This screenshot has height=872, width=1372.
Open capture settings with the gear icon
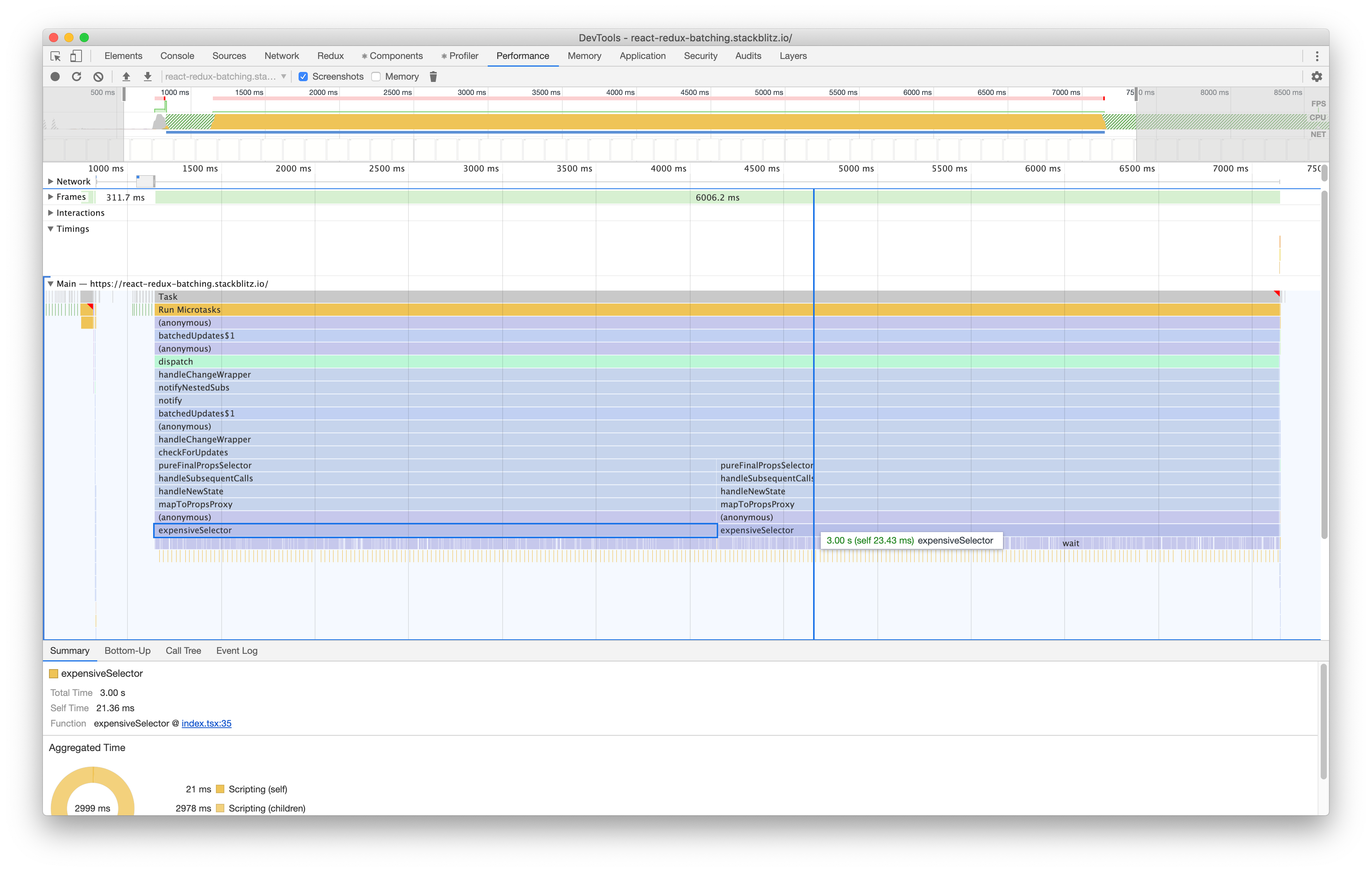1317,76
